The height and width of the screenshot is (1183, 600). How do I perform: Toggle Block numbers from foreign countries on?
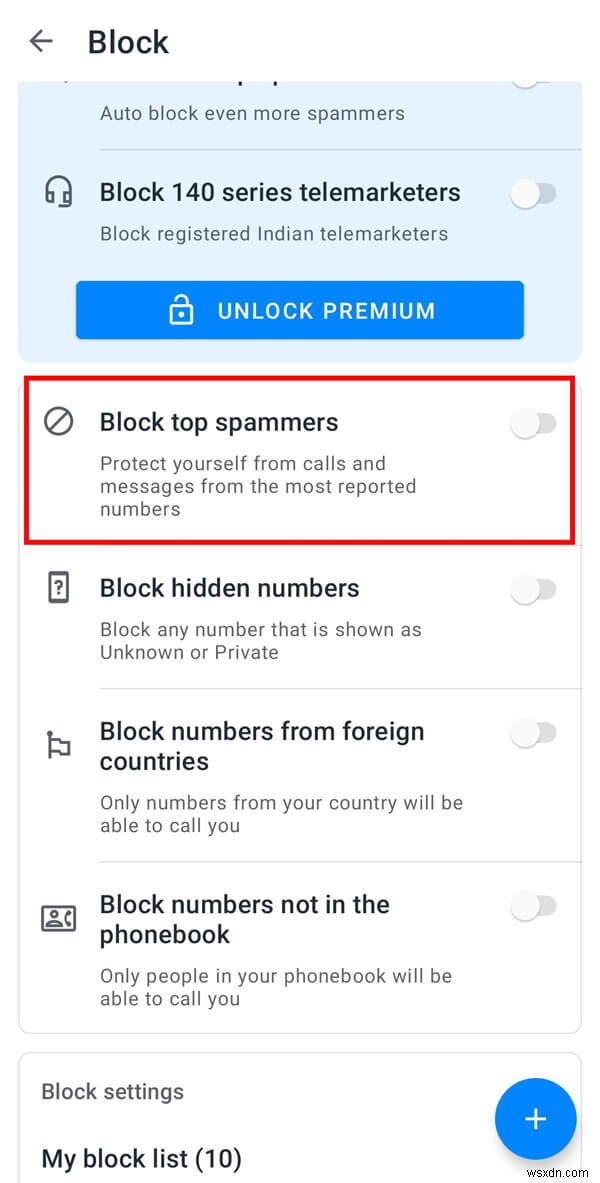[x=534, y=734]
